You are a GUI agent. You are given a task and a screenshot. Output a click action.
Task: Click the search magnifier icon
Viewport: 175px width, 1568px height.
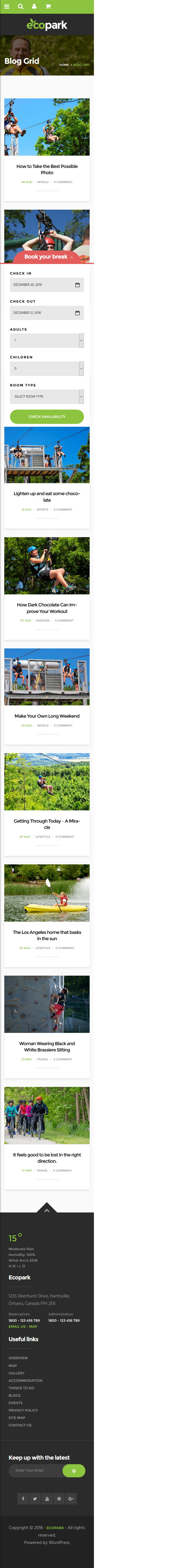tap(20, 7)
